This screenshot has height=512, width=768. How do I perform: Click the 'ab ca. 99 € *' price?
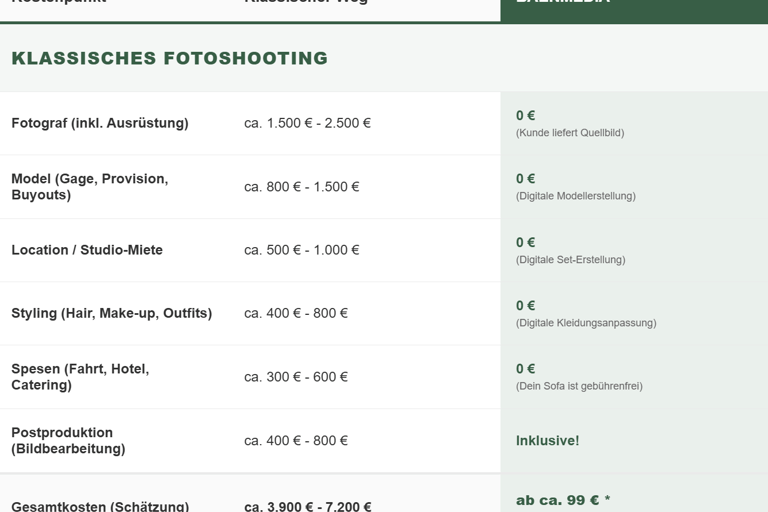(x=563, y=500)
